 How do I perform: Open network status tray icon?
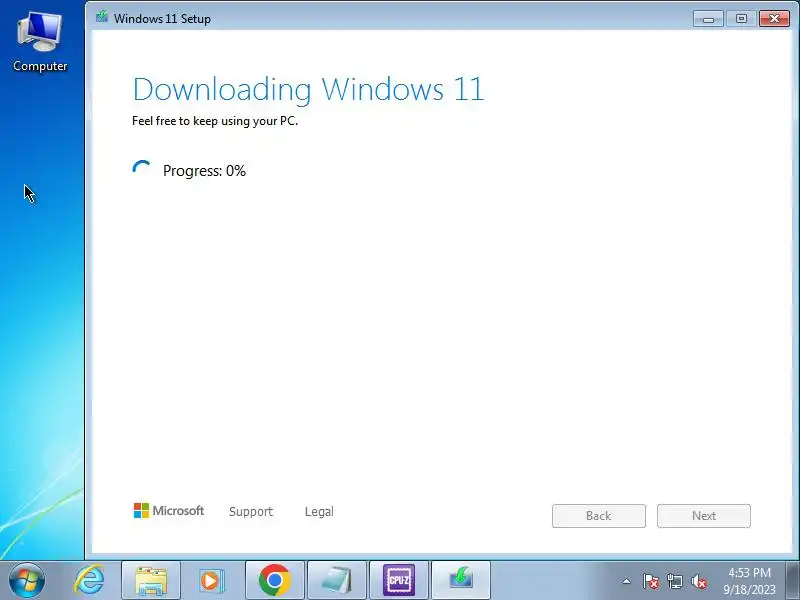tap(674, 581)
